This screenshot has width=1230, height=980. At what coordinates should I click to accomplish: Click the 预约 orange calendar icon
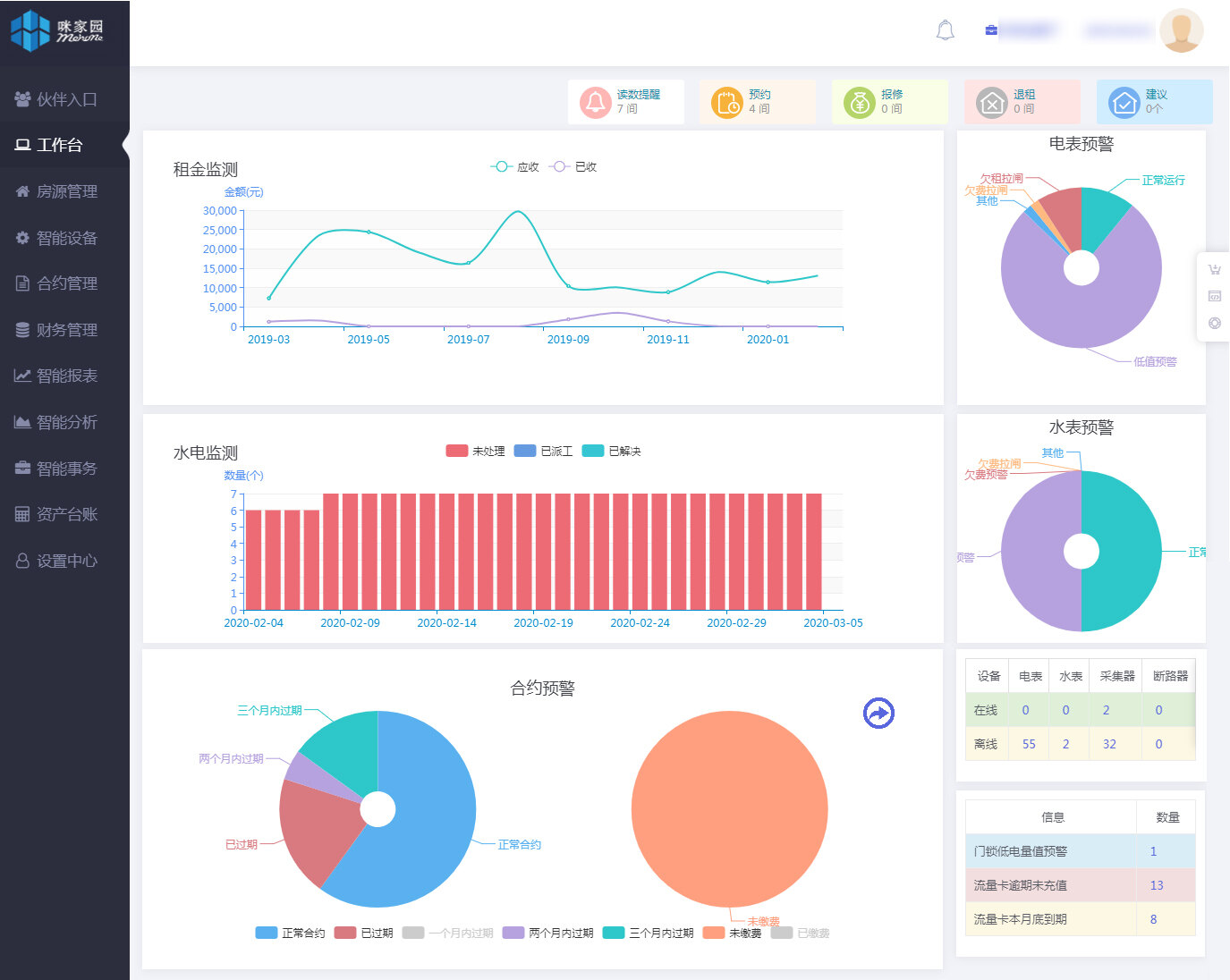pyautogui.click(x=727, y=102)
